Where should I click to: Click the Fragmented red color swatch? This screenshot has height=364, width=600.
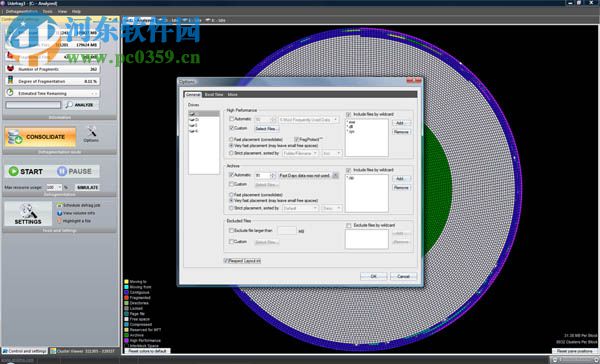[x=126, y=297]
